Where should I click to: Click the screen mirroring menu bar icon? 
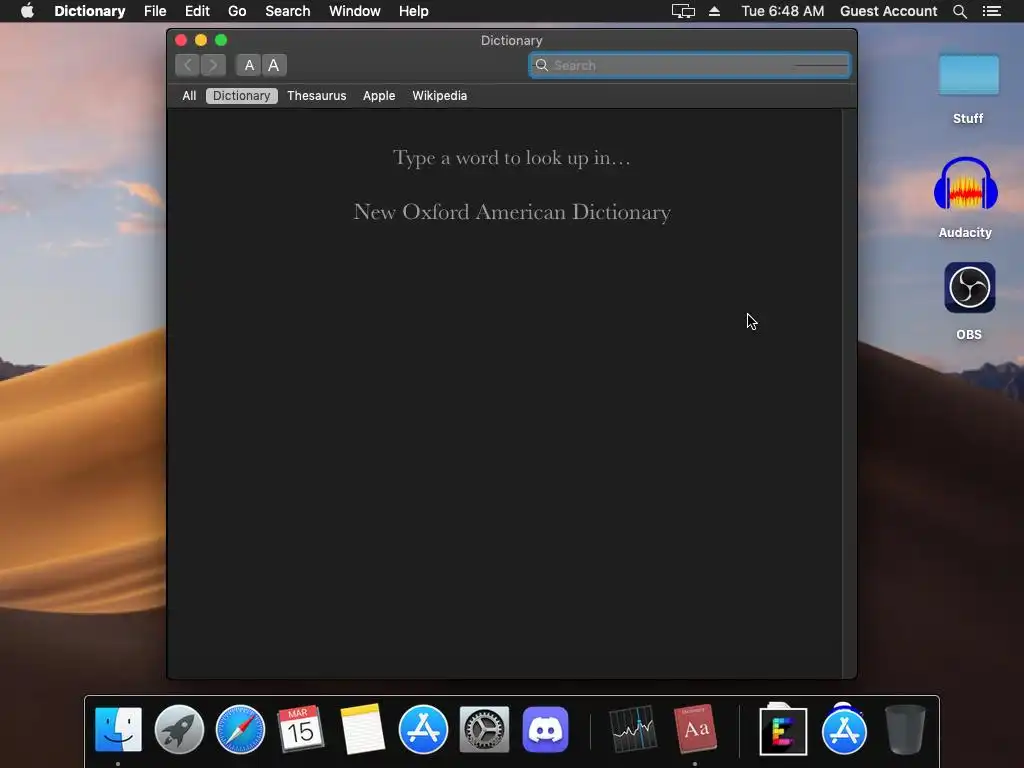pos(683,11)
